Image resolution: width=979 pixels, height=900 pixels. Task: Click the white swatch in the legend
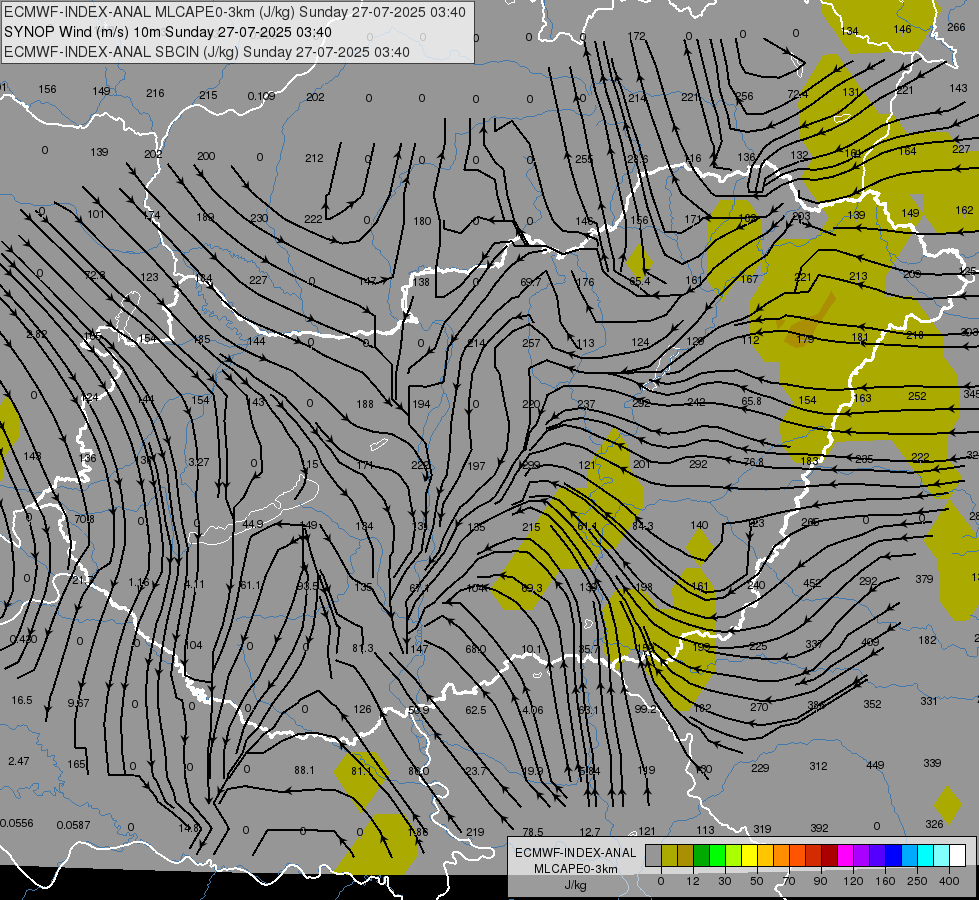pyautogui.click(x=958, y=855)
